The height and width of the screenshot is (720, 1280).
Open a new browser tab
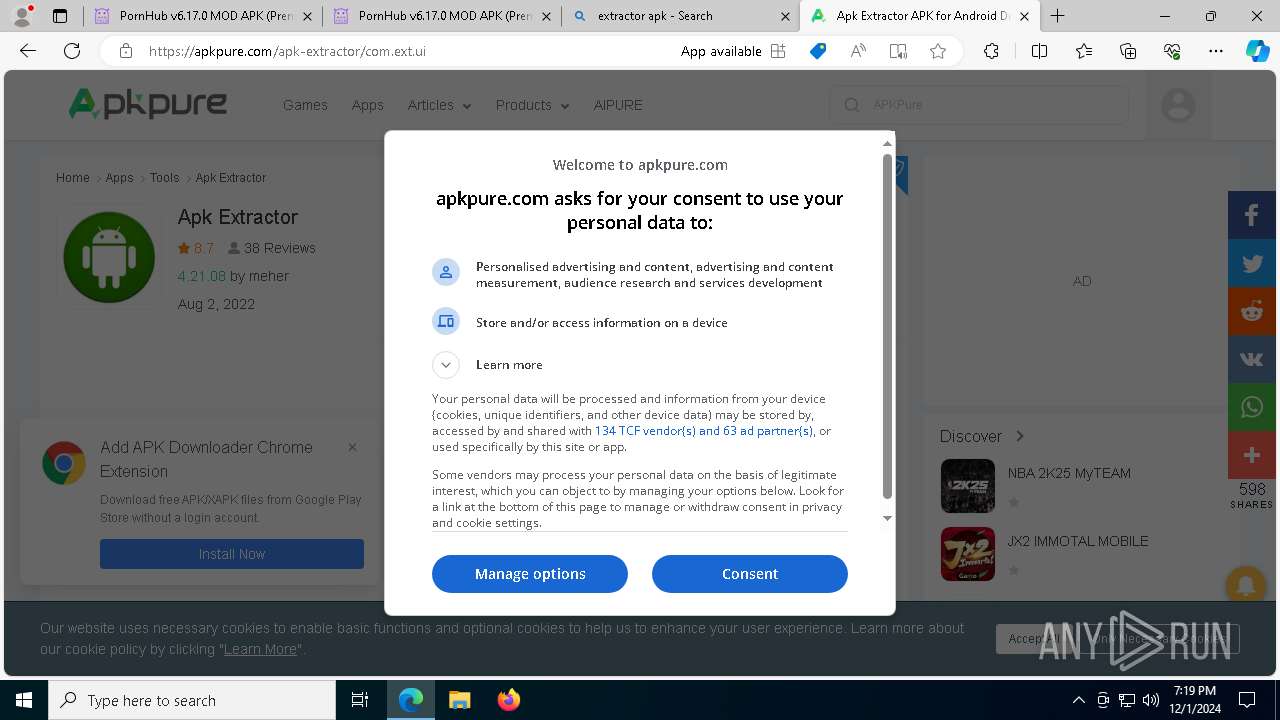pyautogui.click(x=1057, y=16)
